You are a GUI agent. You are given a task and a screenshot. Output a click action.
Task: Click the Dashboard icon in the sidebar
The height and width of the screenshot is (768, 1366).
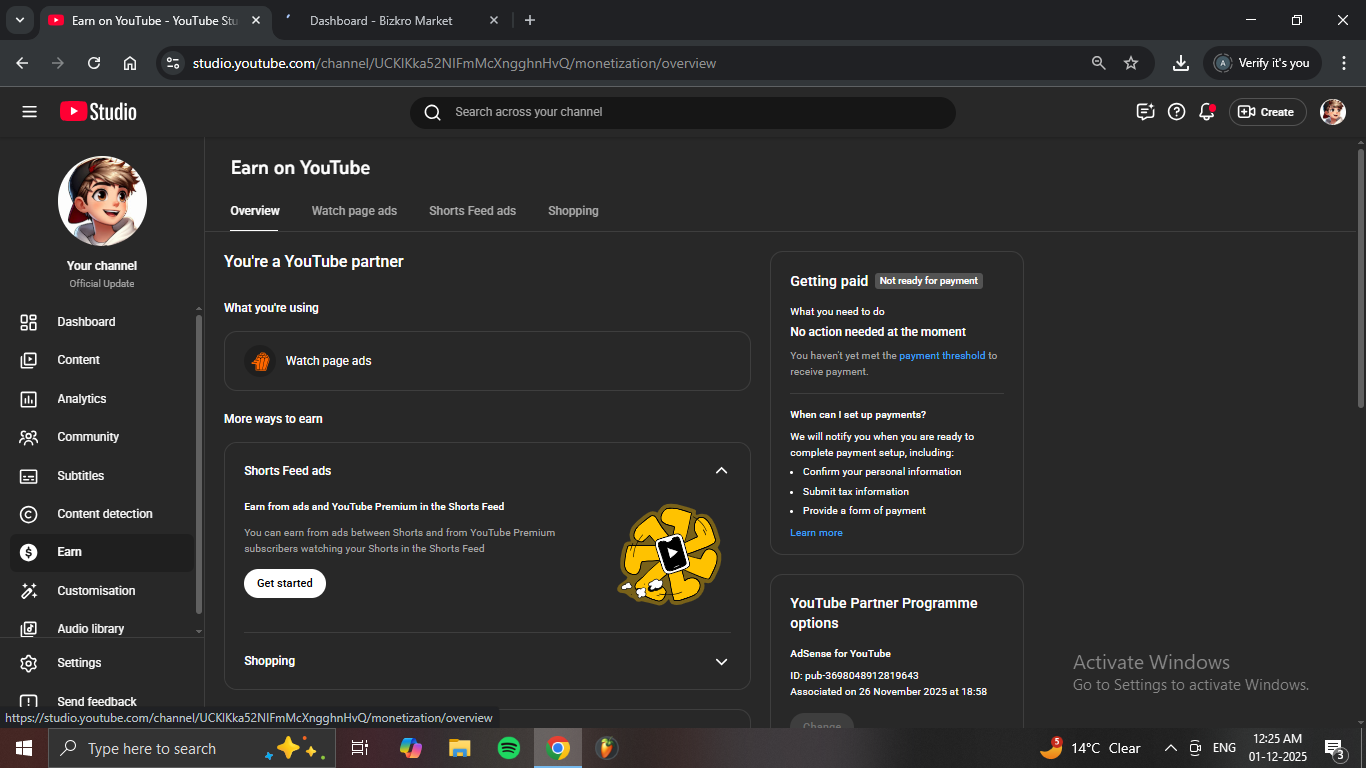(29, 322)
